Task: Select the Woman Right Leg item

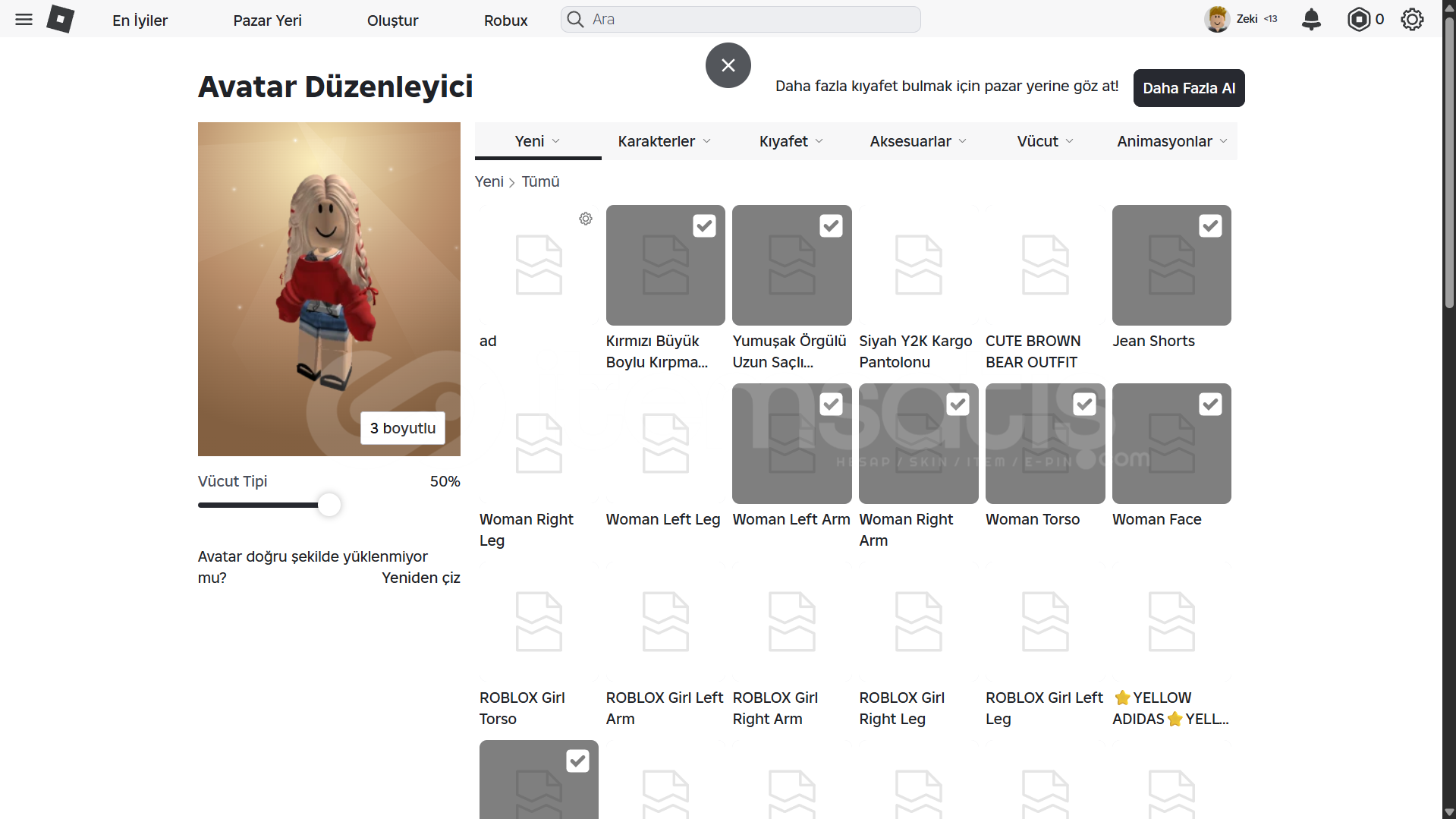Action: point(539,443)
